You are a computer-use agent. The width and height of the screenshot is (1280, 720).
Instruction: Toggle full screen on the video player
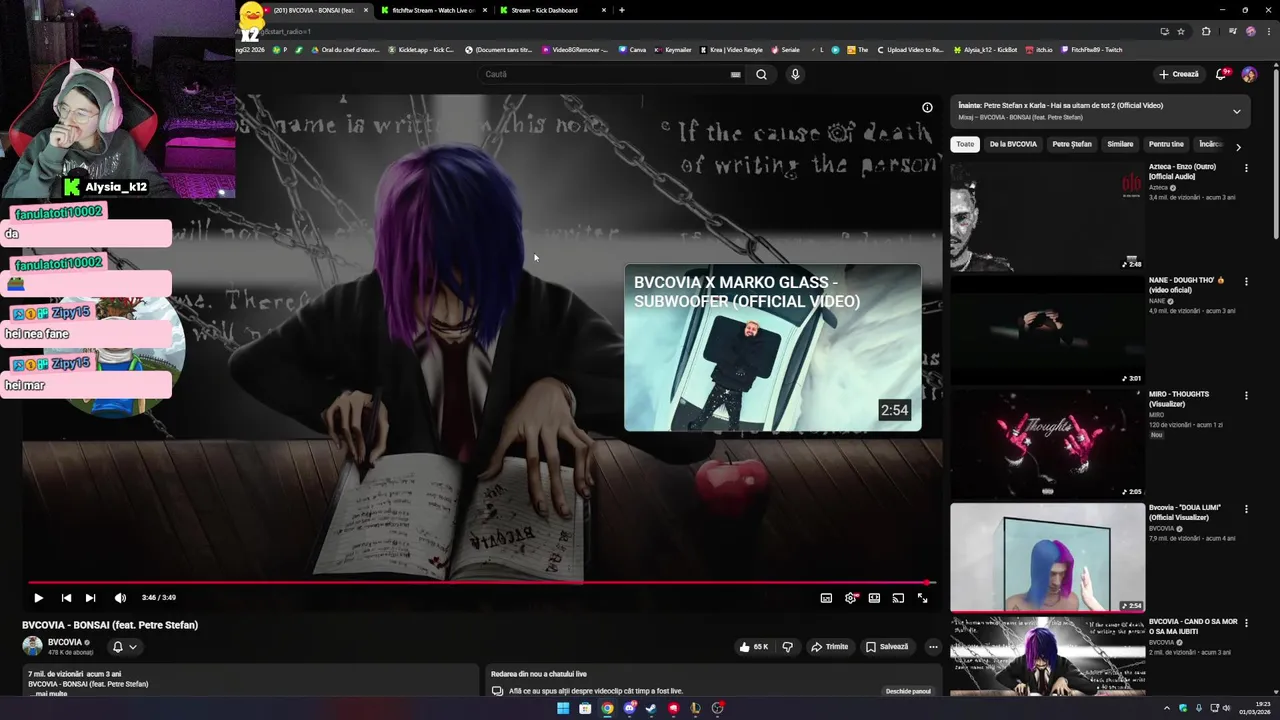(922, 598)
